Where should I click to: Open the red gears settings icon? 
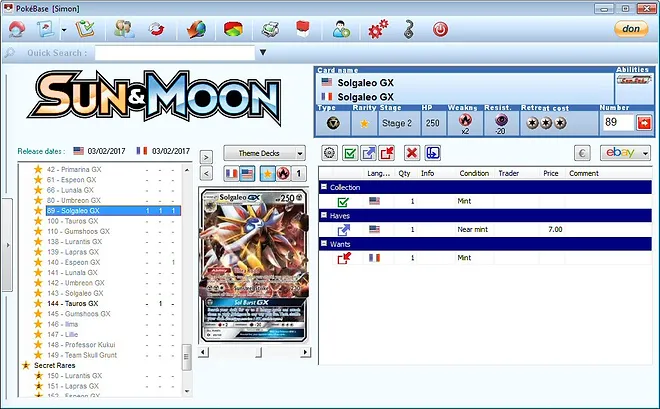coord(378,29)
